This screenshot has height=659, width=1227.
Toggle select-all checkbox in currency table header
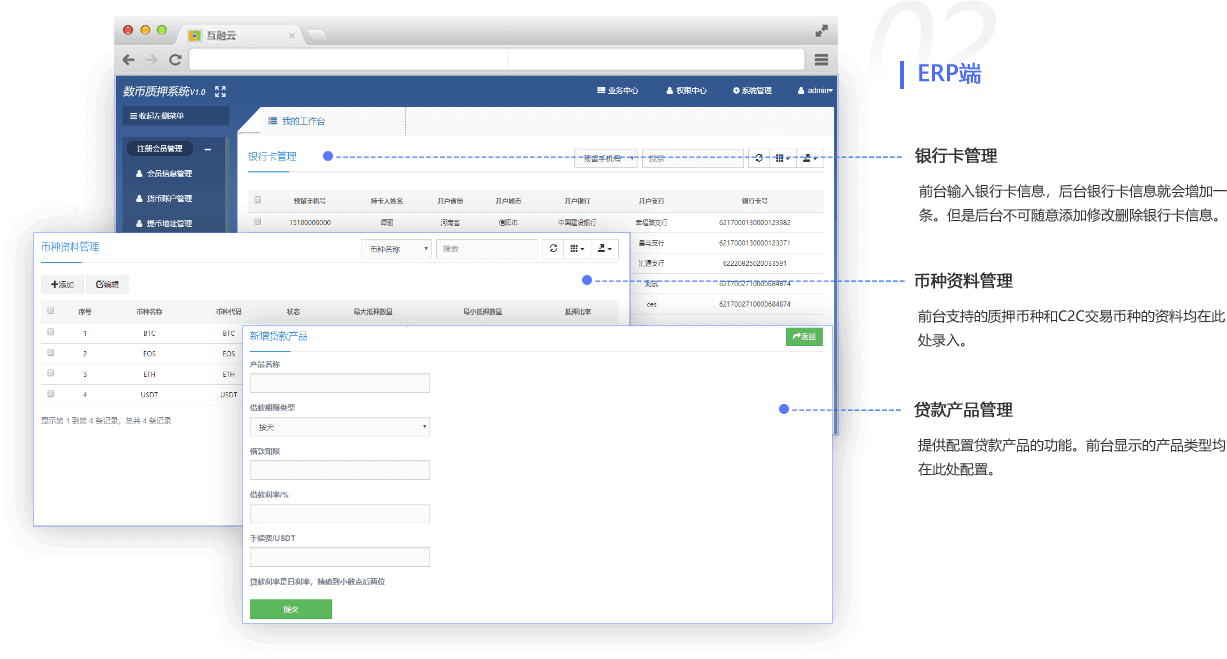51,311
